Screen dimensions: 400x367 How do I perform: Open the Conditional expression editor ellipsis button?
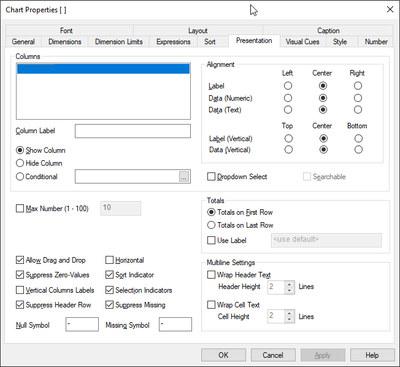pyautogui.click(x=184, y=177)
